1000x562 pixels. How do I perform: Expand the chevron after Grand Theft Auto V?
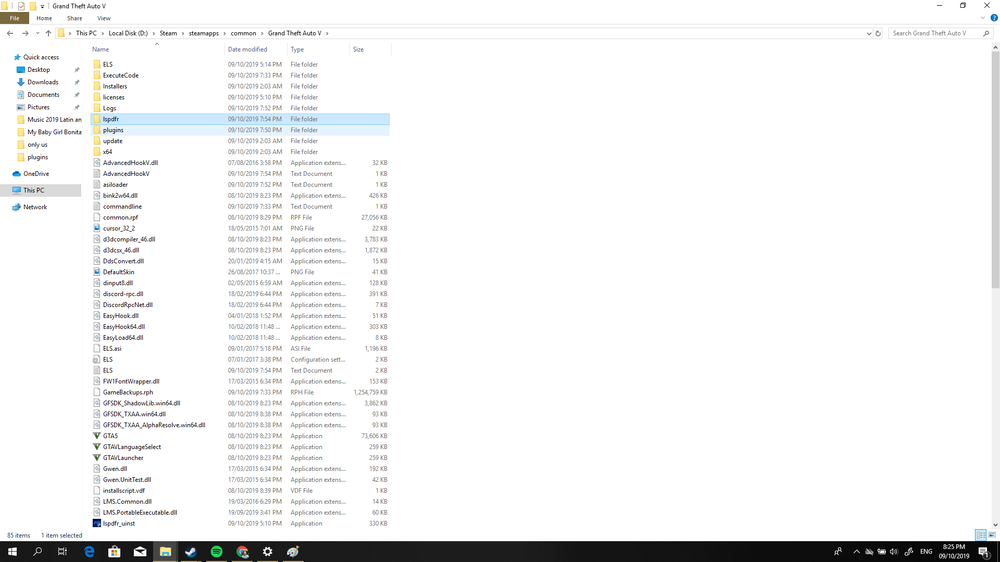point(328,33)
